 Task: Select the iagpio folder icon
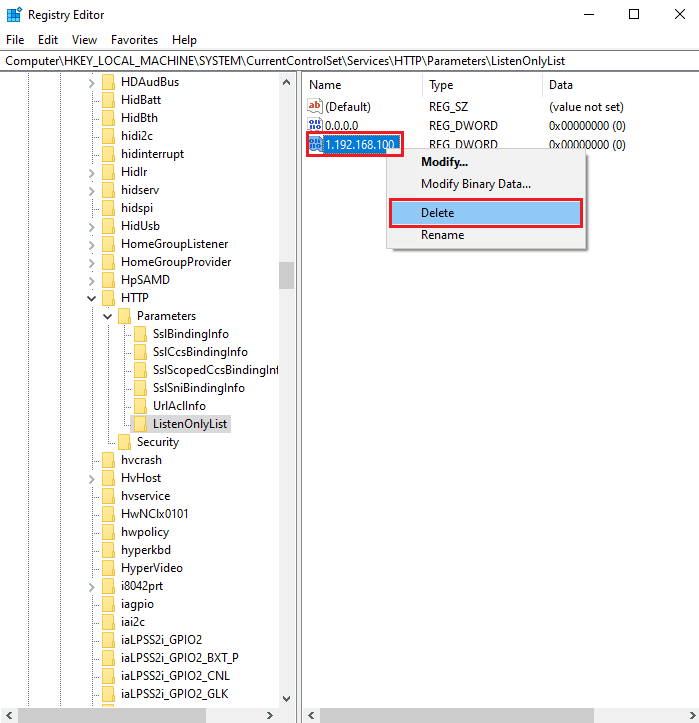point(108,604)
